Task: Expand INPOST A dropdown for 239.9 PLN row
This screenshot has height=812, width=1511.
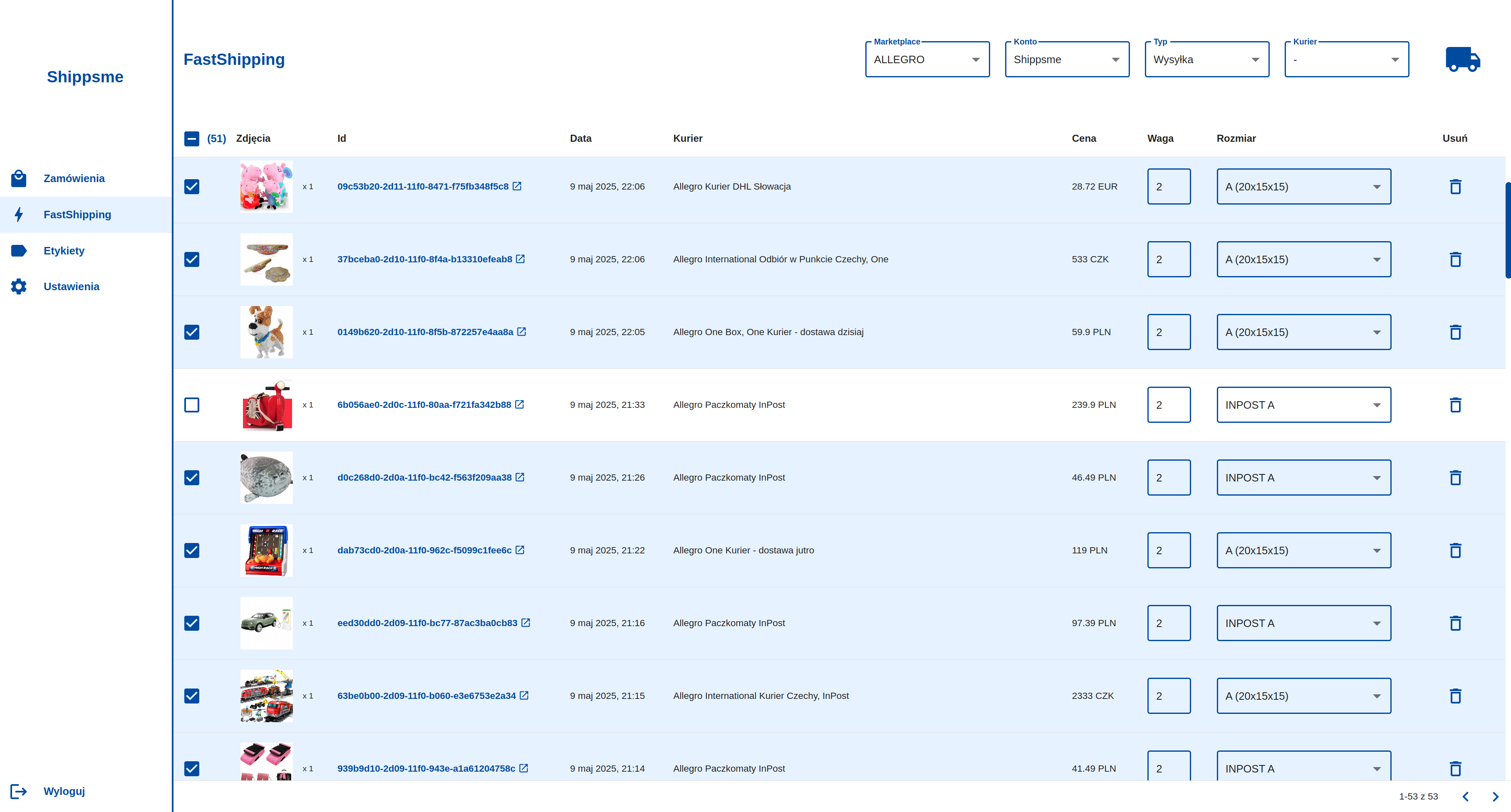Action: (1304, 405)
